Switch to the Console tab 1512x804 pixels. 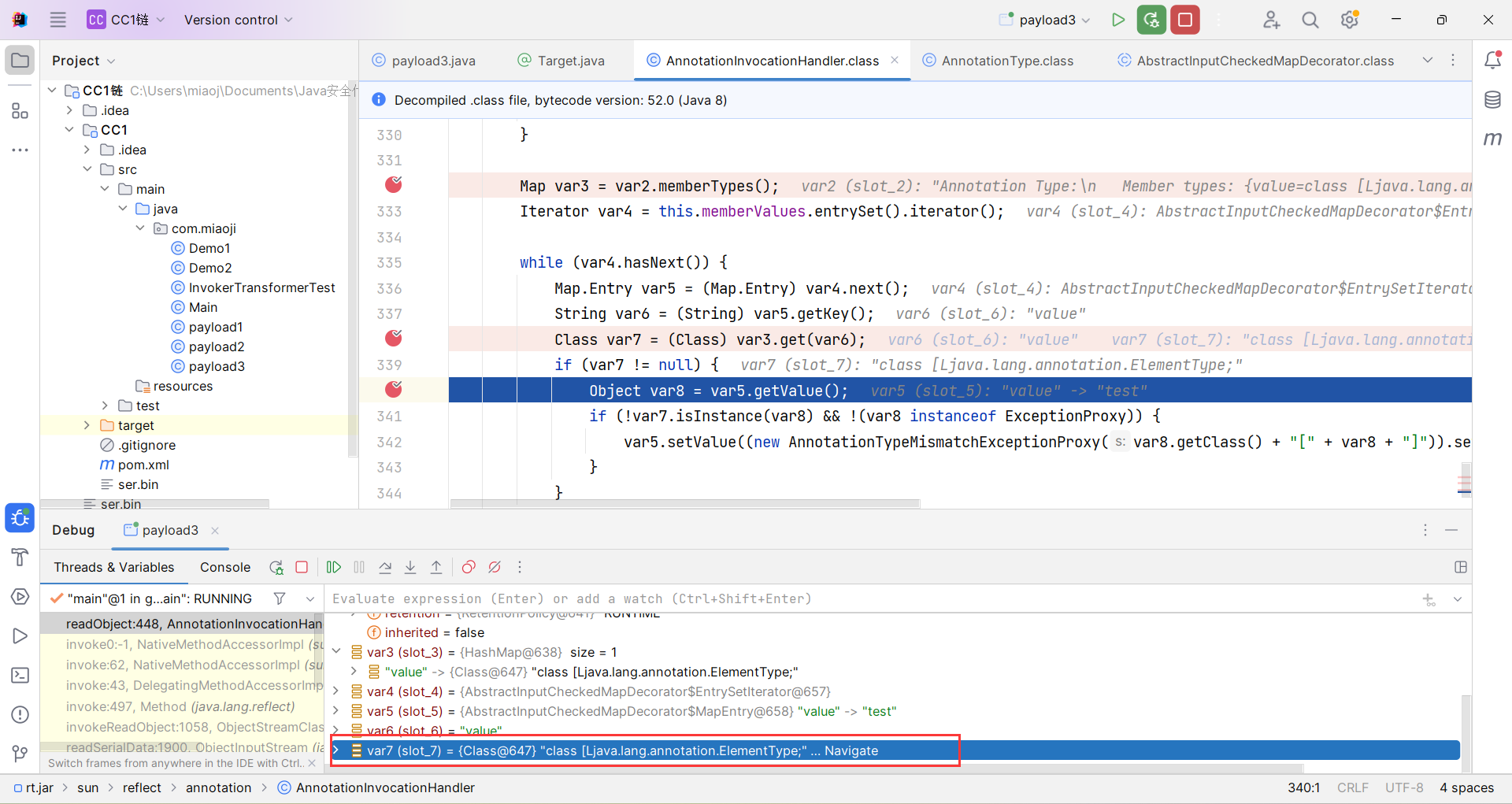pos(224,567)
